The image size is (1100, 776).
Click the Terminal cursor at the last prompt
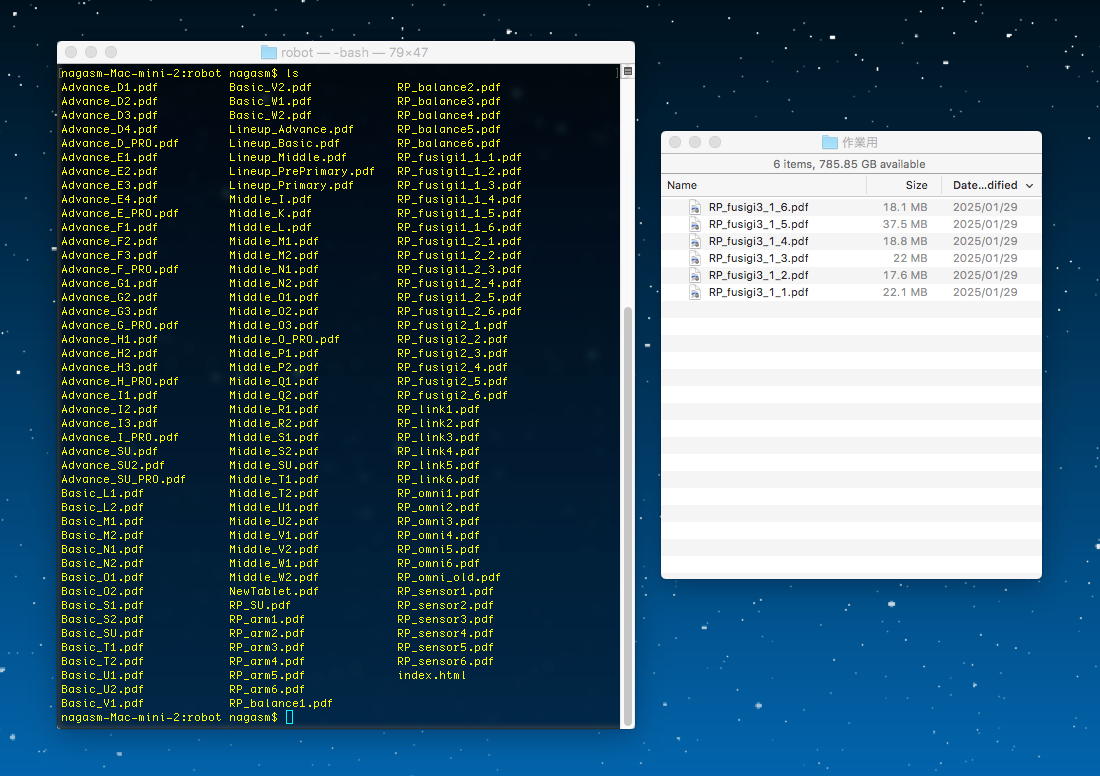point(289,717)
